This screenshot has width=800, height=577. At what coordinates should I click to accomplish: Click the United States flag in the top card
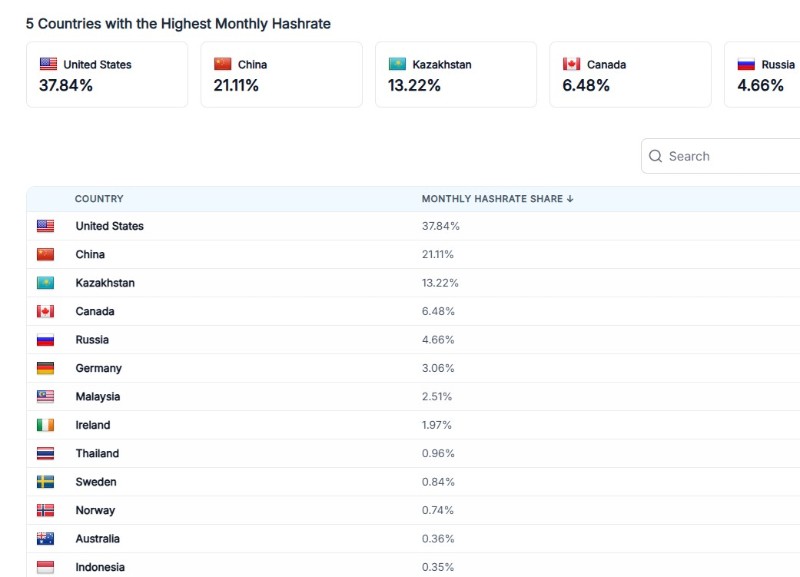[48, 64]
